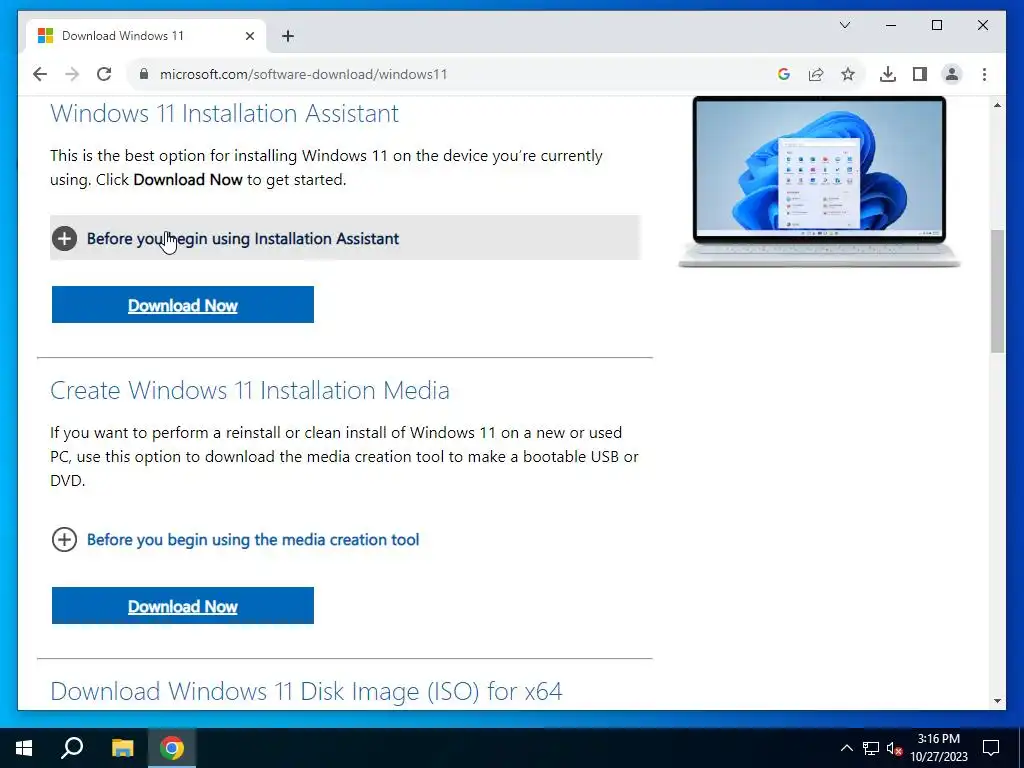Show hidden system tray icons
1024x768 pixels.
tap(846, 748)
